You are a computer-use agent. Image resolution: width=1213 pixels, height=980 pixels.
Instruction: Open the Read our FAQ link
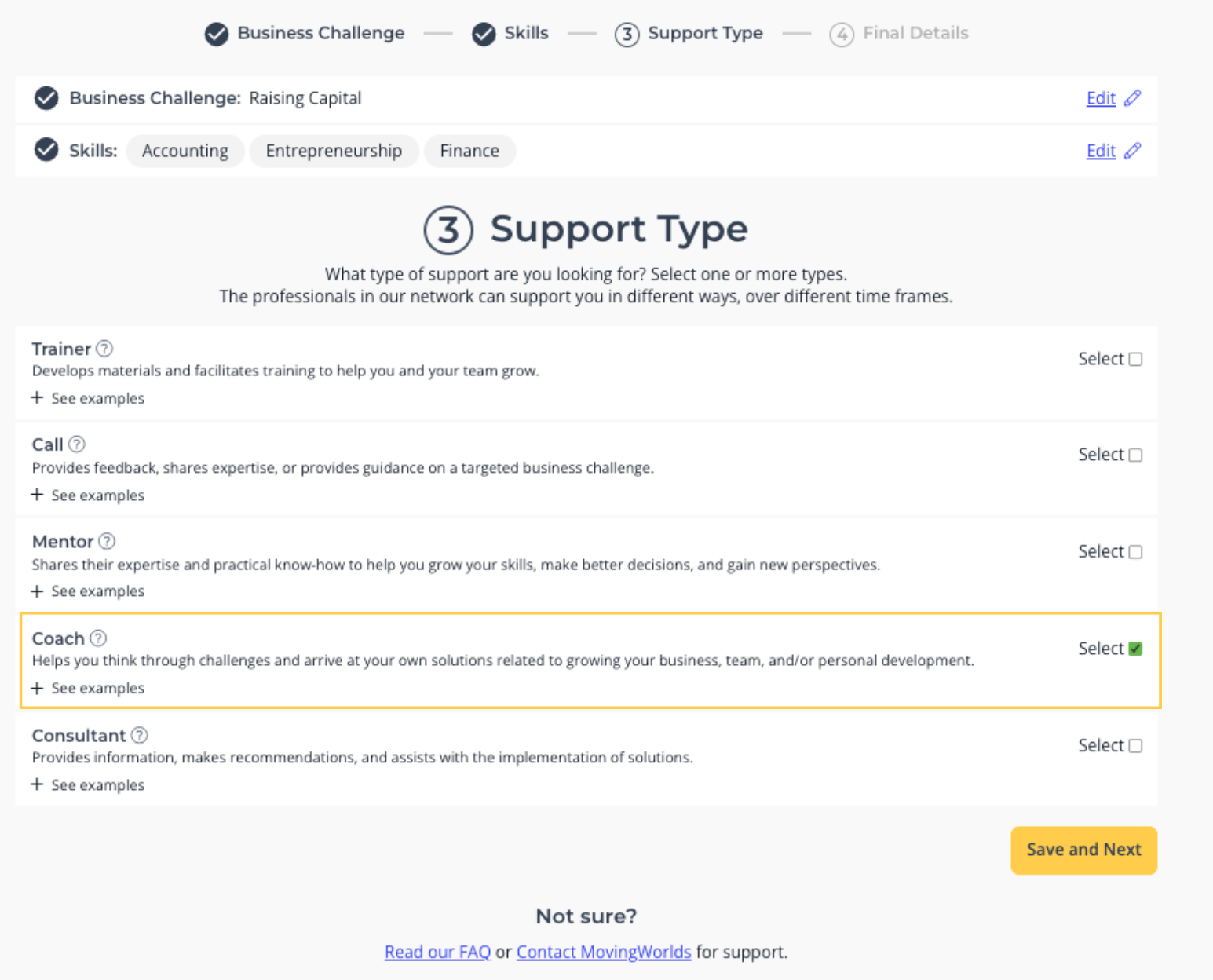pyautogui.click(x=437, y=952)
